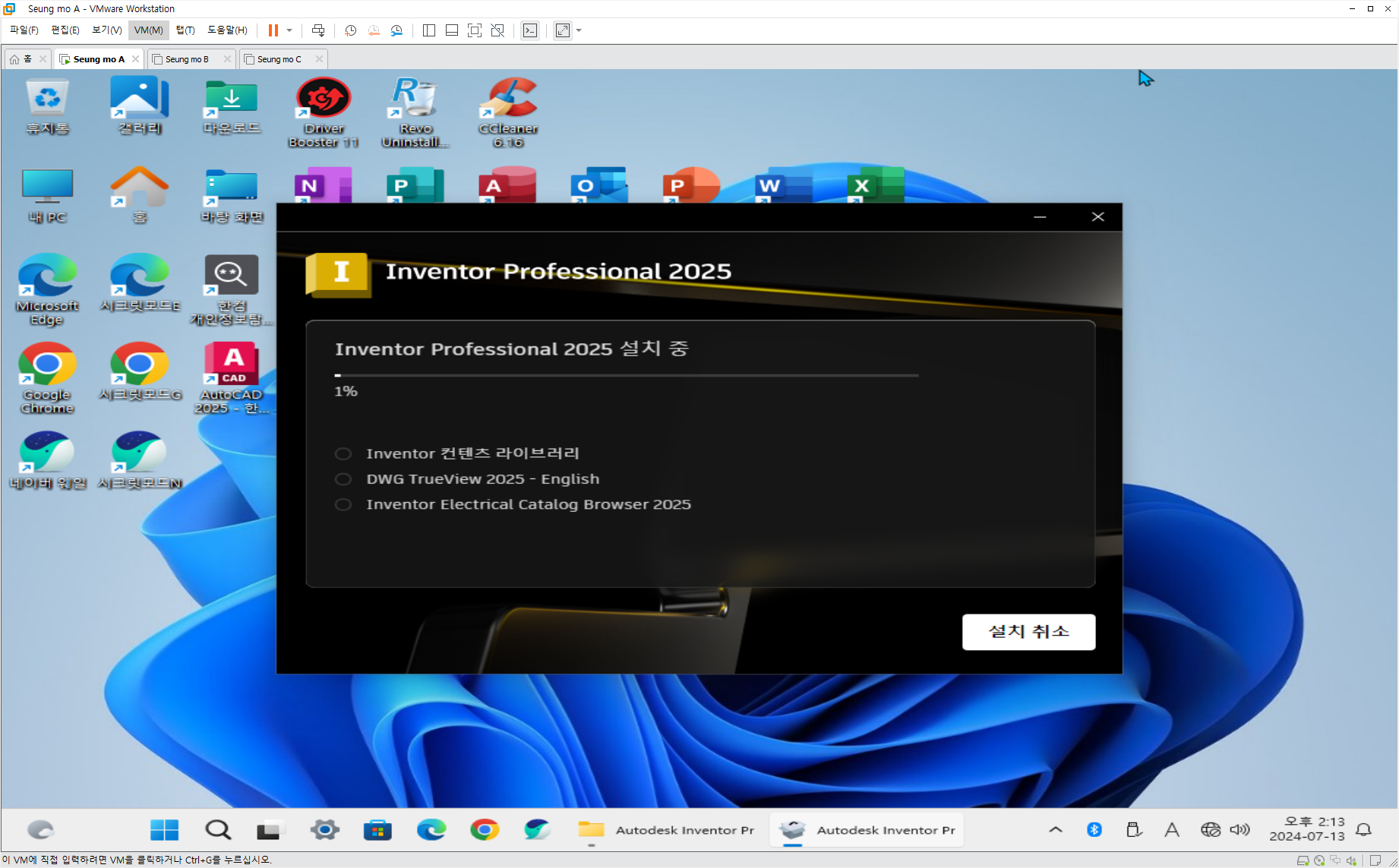Image resolution: width=1399 pixels, height=868 pixels.
Task: Launch Outlook desktop shortcut
Action: coord(599,185)
